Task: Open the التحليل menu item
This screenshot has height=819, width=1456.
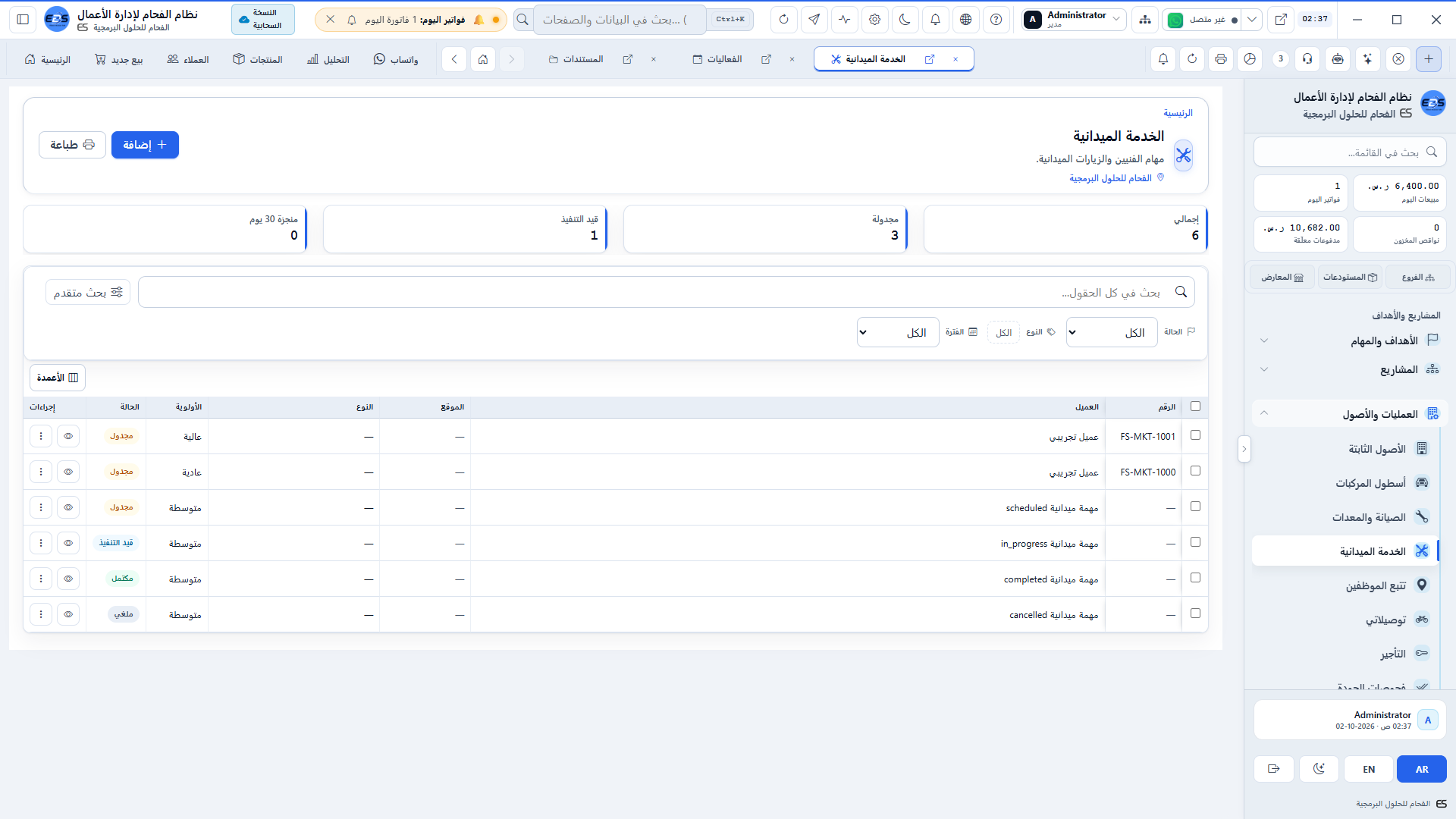Action: click(328, 59)
